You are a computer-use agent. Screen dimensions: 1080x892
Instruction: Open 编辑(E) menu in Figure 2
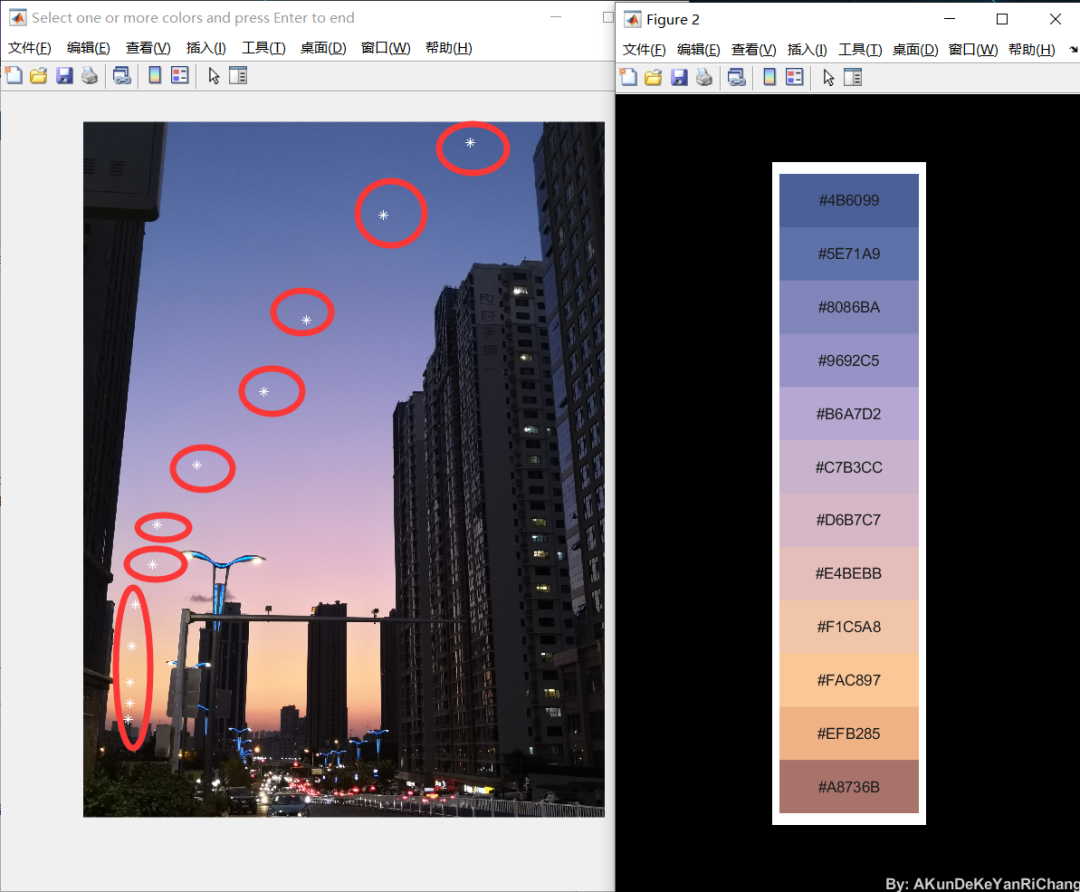[x=698, y=50]
